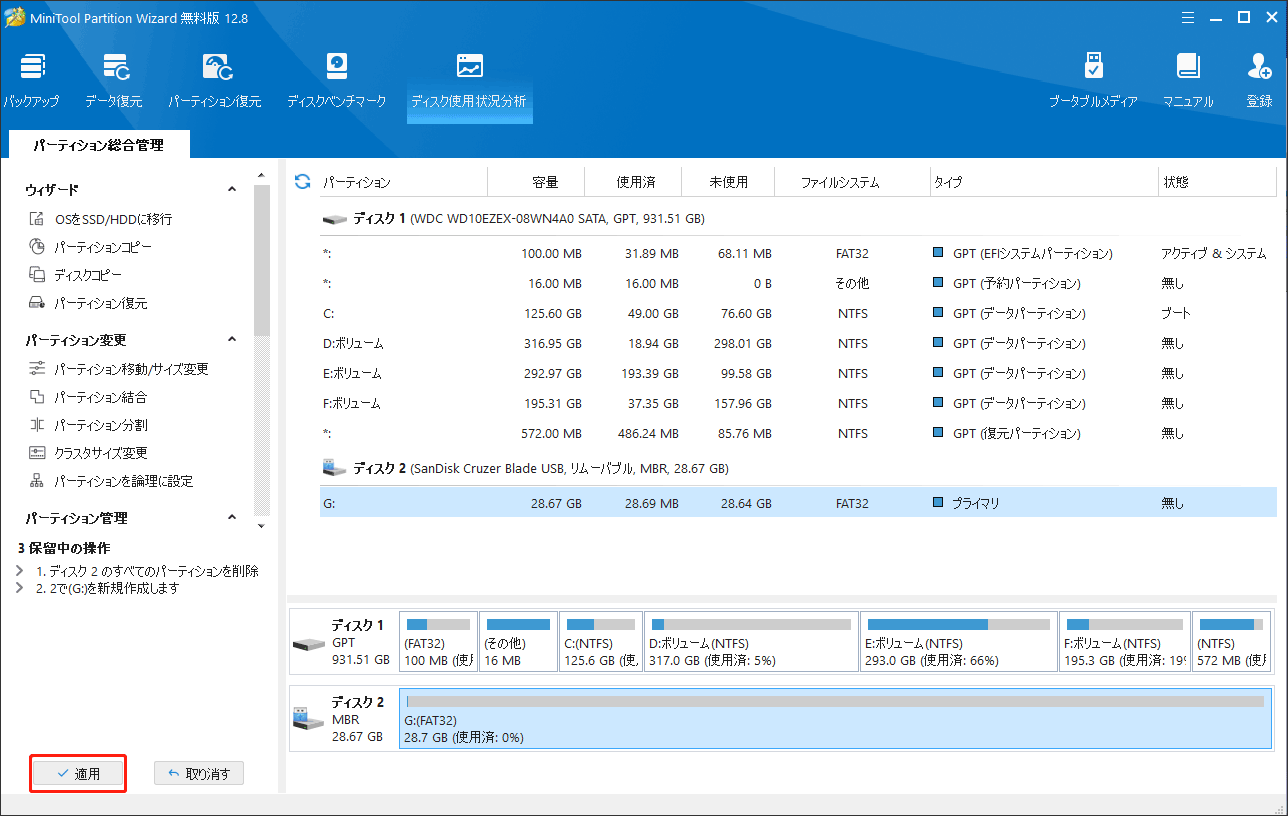Start ディスクベンチマーク disk benchmark
The width and height of the screenshot is (1288, 816).
(x=336, y=82)
